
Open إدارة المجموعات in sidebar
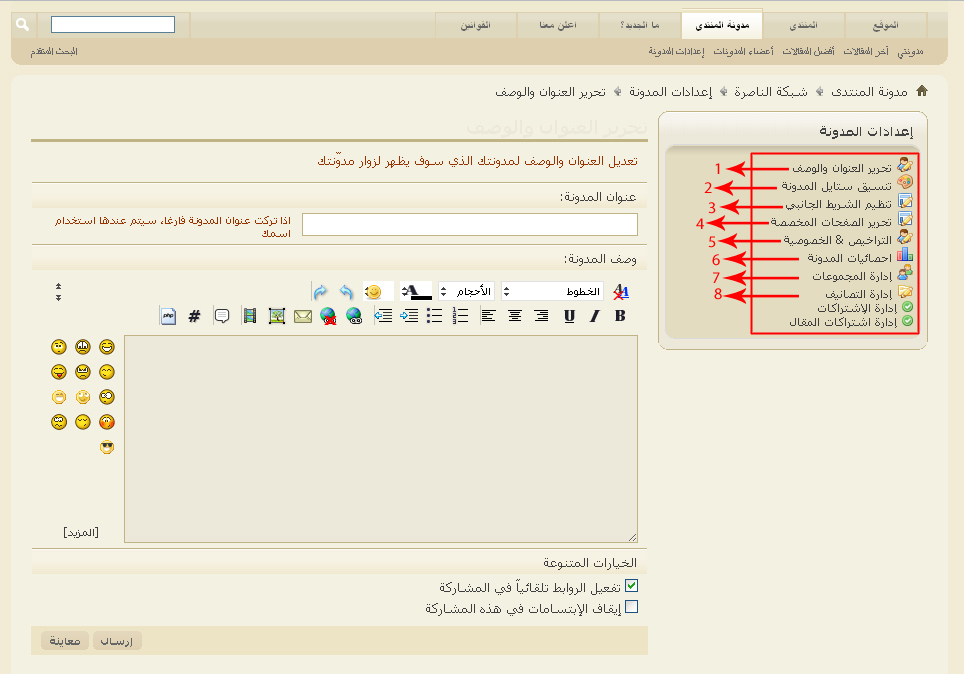tap(851, 276)
